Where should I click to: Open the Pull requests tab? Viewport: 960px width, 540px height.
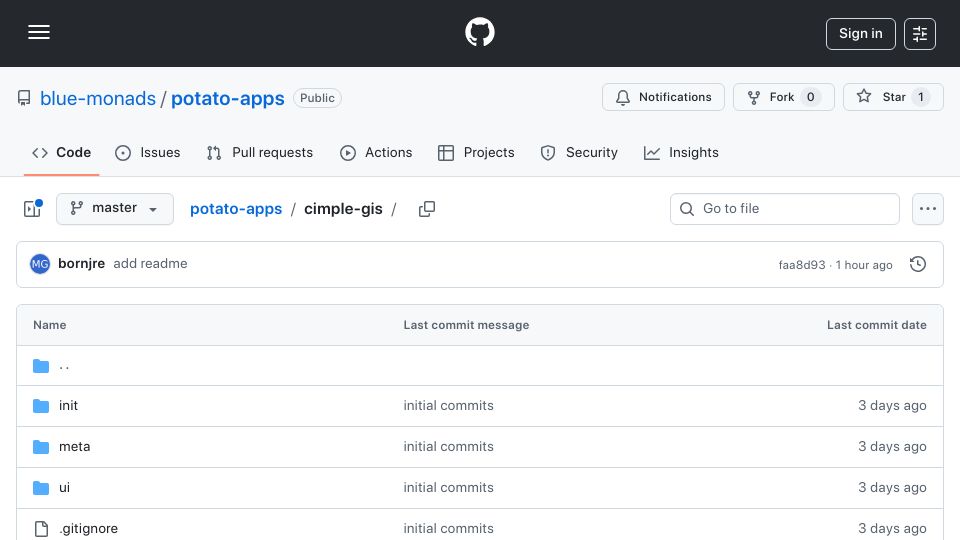(x=260, y=152)
